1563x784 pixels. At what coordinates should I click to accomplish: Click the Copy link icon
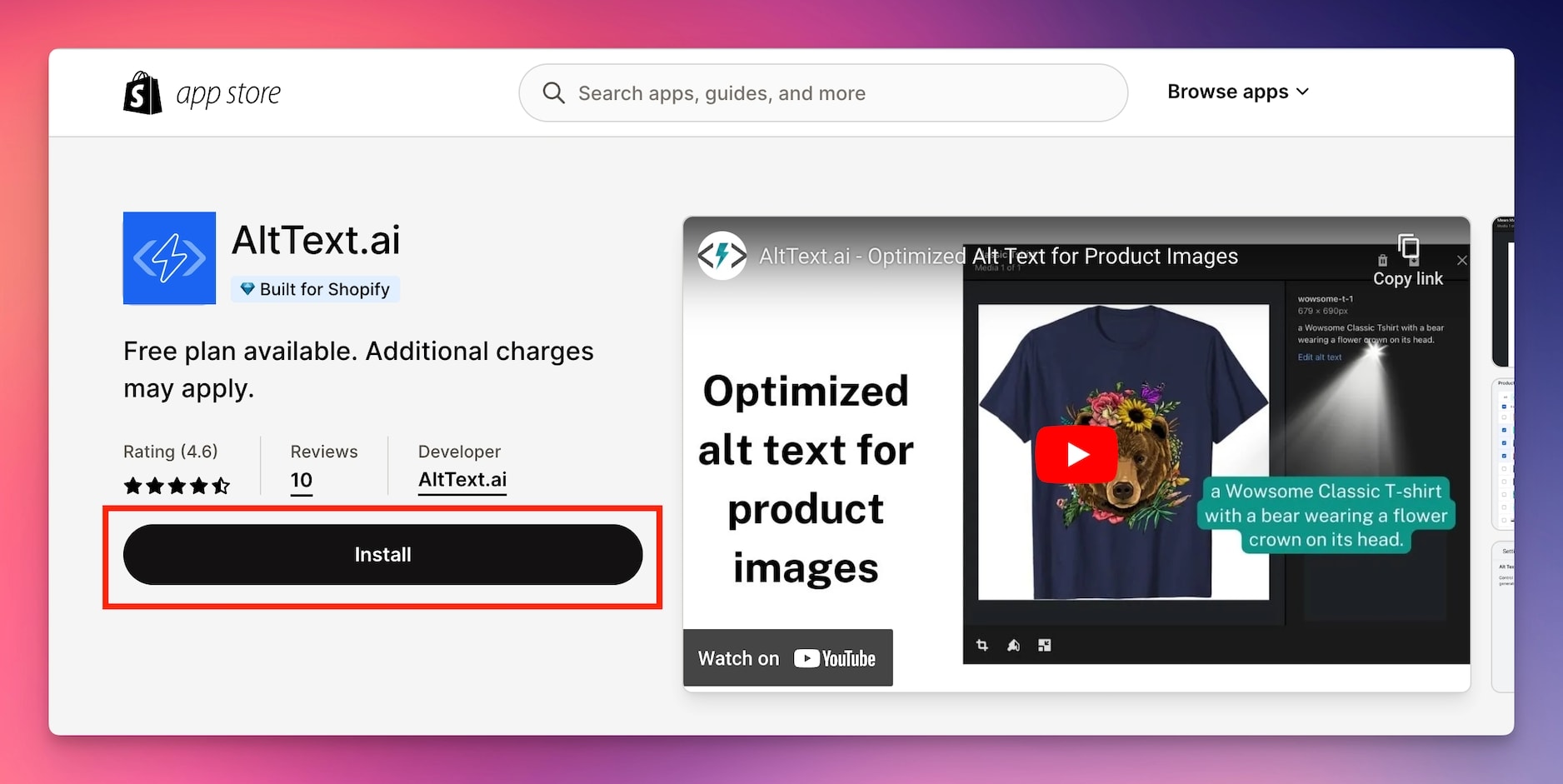[x=1408, y=247]
